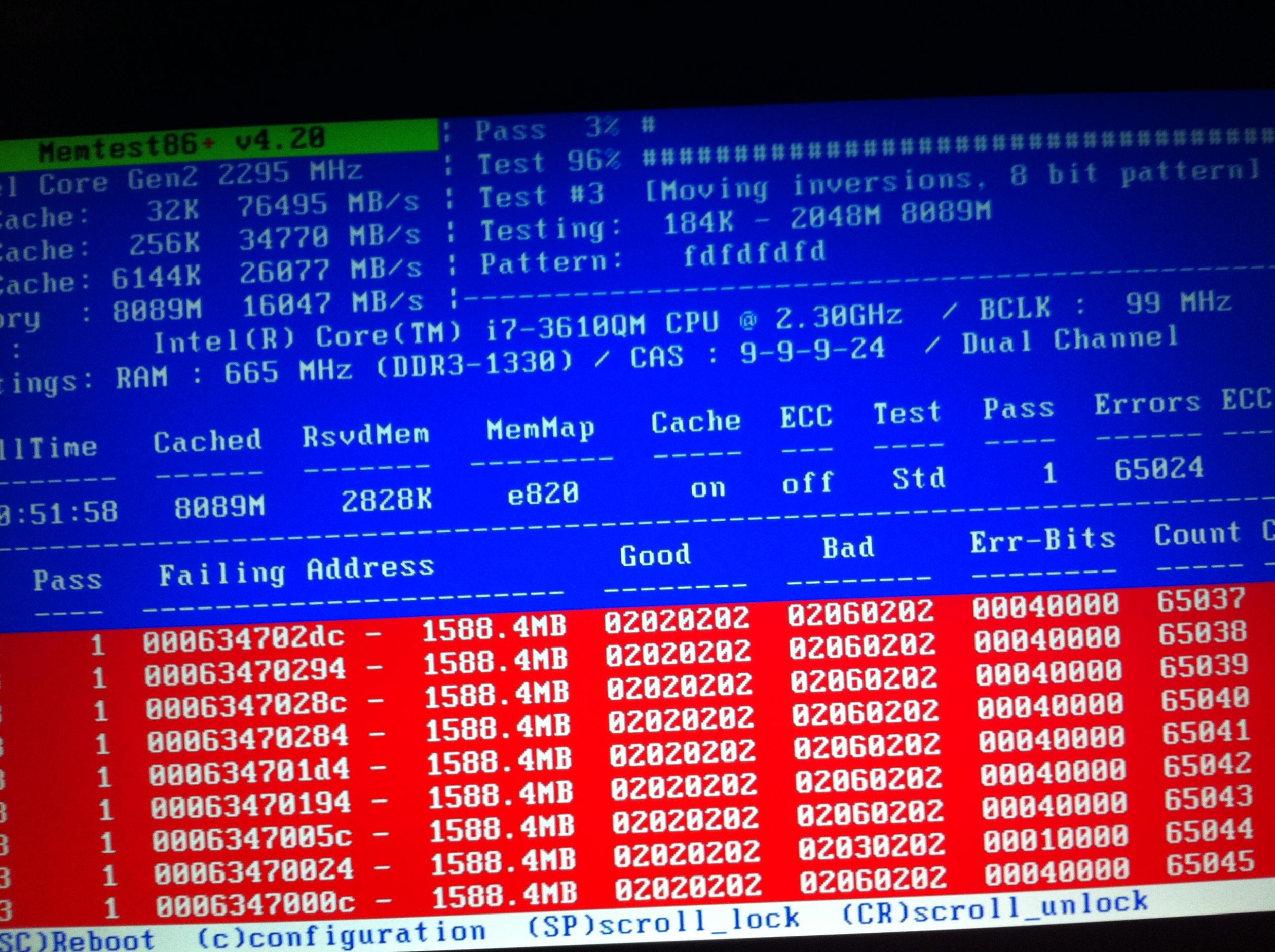Viewport: 1275px width, 952px height.
Task: Click the Errors count 65024
Action: (1158, 469)
